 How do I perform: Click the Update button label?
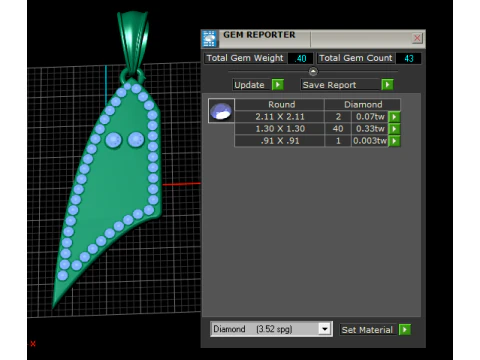pyautogui.click(x=249, y=85)
